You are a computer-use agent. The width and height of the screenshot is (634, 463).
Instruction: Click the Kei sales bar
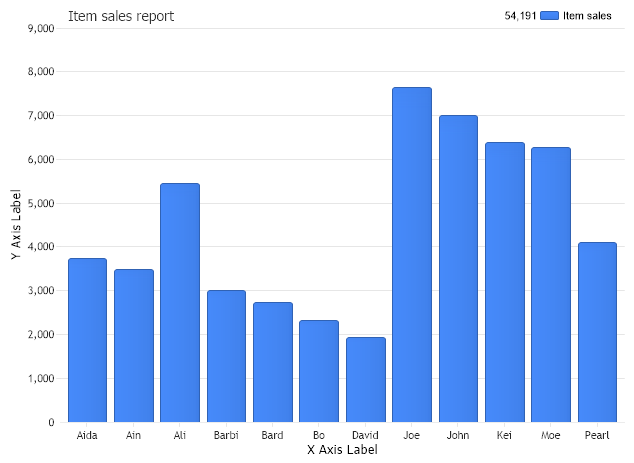pyautogui.click(x=505, y=282)
